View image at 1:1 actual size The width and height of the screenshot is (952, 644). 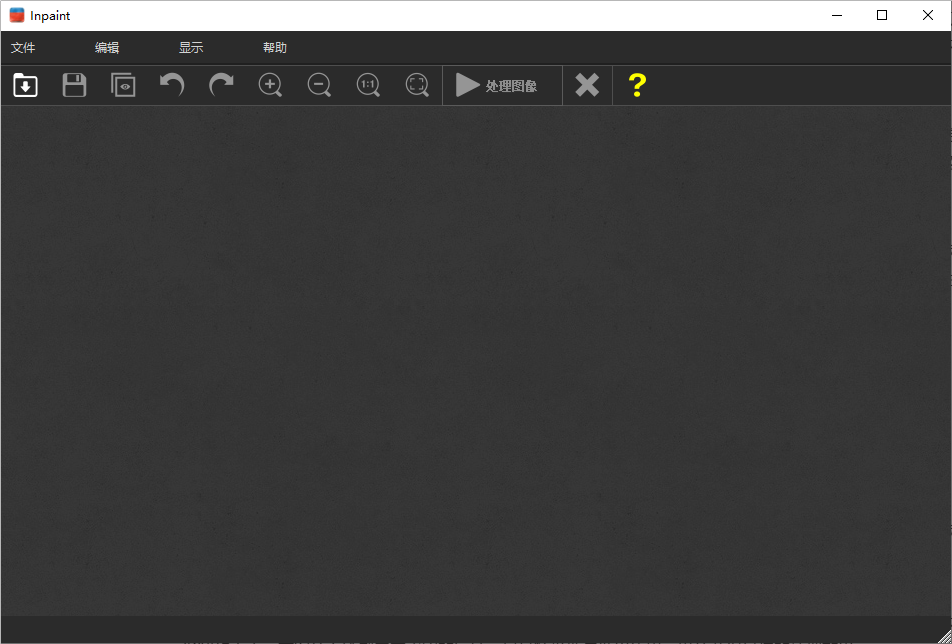[x=367, y=85]
